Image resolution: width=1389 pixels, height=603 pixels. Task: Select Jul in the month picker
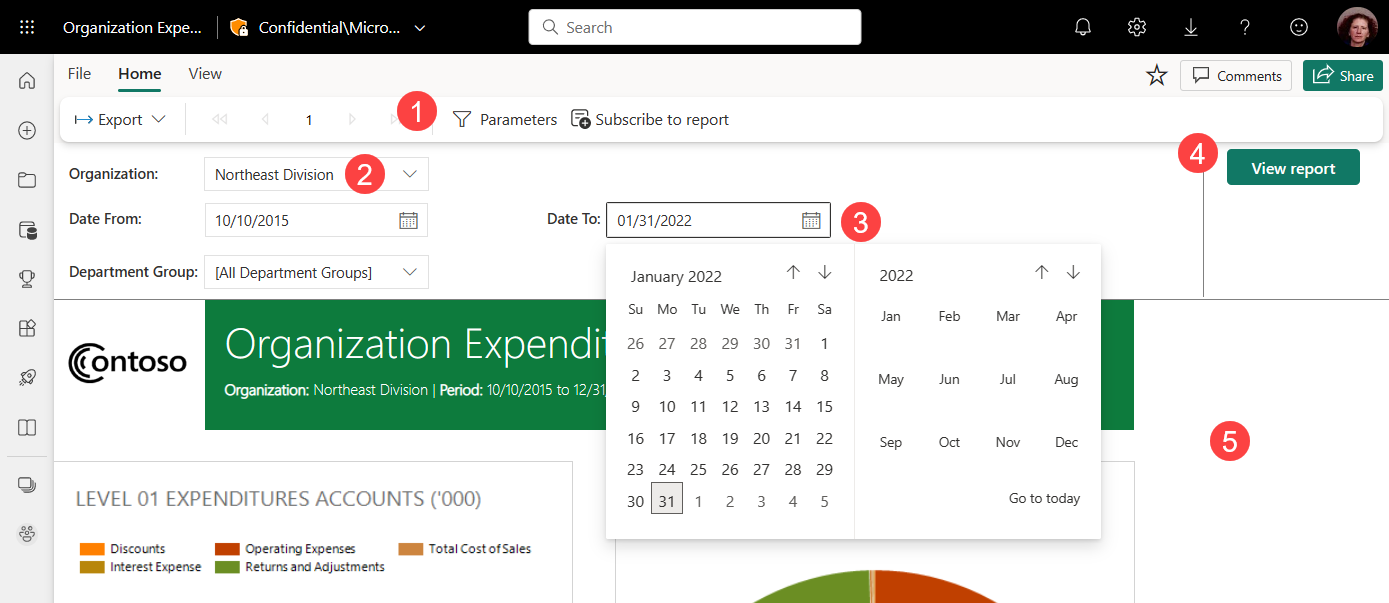pyautogui.click(x=1008, y=379)
